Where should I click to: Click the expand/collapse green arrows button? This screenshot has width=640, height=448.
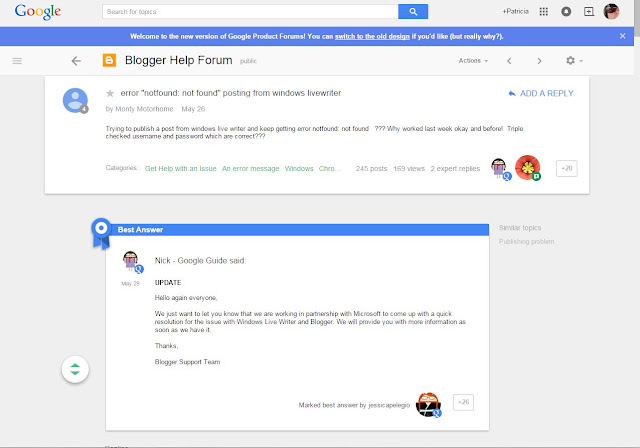[75, 369]
